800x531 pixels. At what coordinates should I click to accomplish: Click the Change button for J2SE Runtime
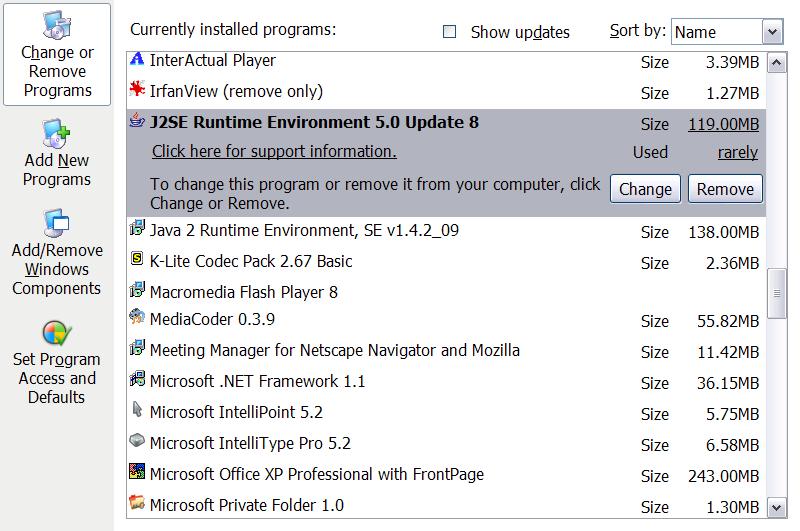[x=645, y=189]
